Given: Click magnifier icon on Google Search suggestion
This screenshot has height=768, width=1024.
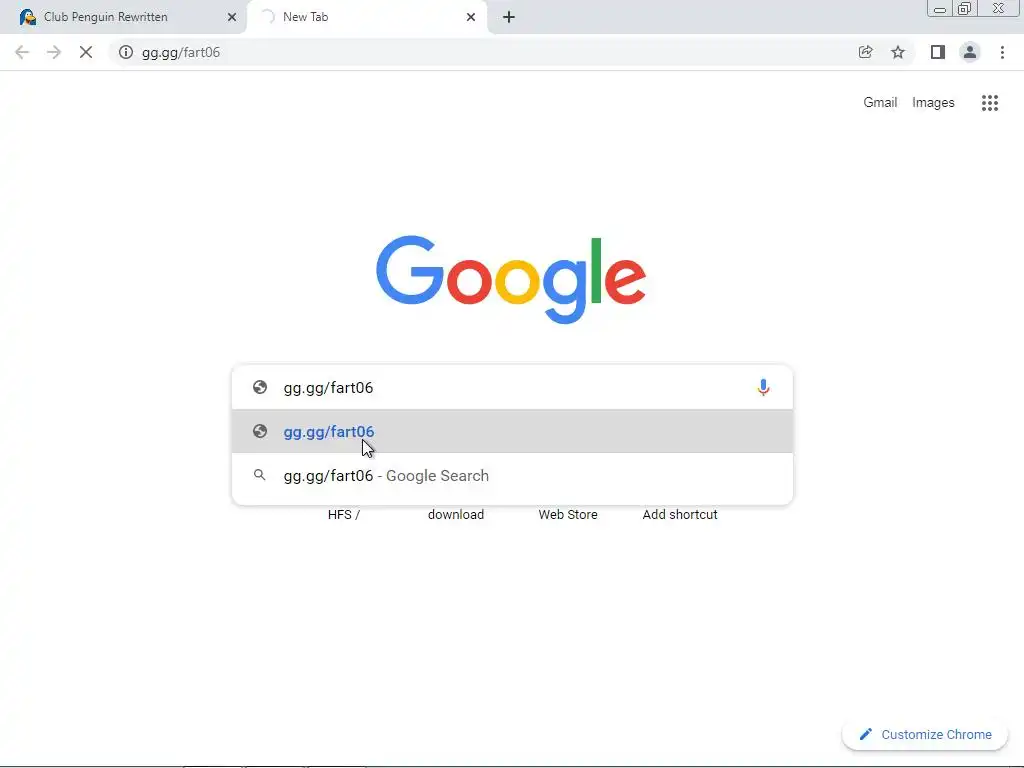Looking at the screenshot, I should pyautogui.click(x=259, y=475).
